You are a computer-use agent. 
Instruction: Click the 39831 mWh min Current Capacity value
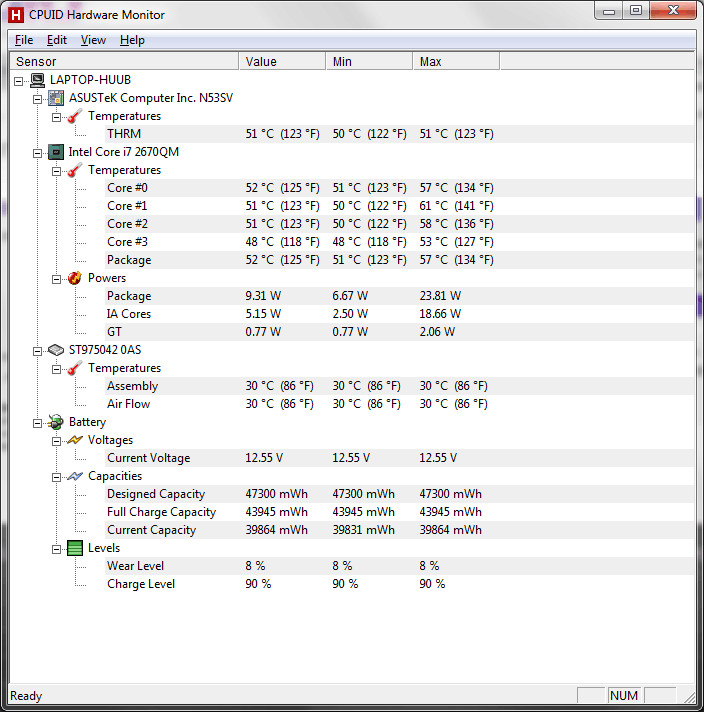pos(363,530)
